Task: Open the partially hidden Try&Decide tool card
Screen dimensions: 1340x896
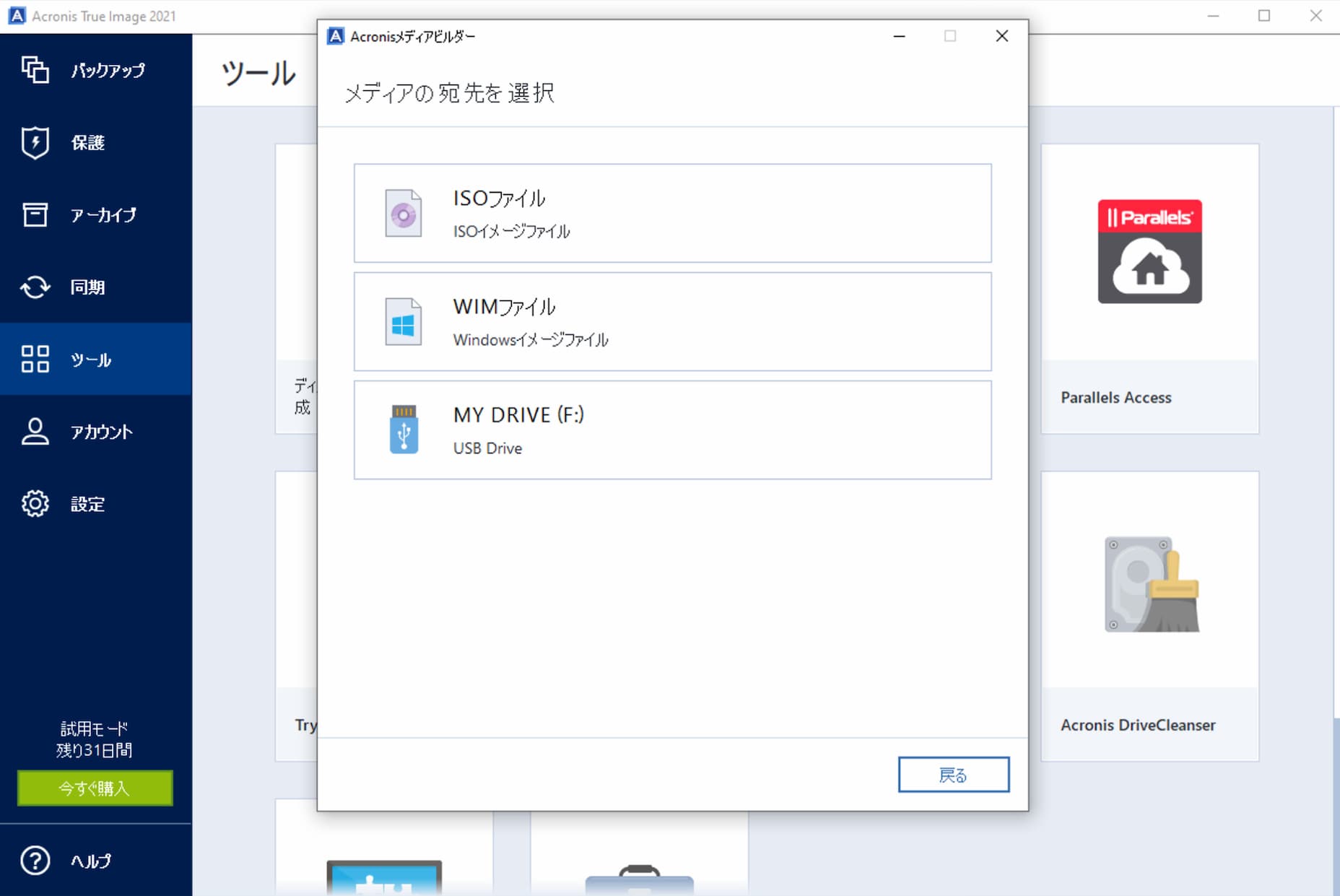Action: coord(296,616)
